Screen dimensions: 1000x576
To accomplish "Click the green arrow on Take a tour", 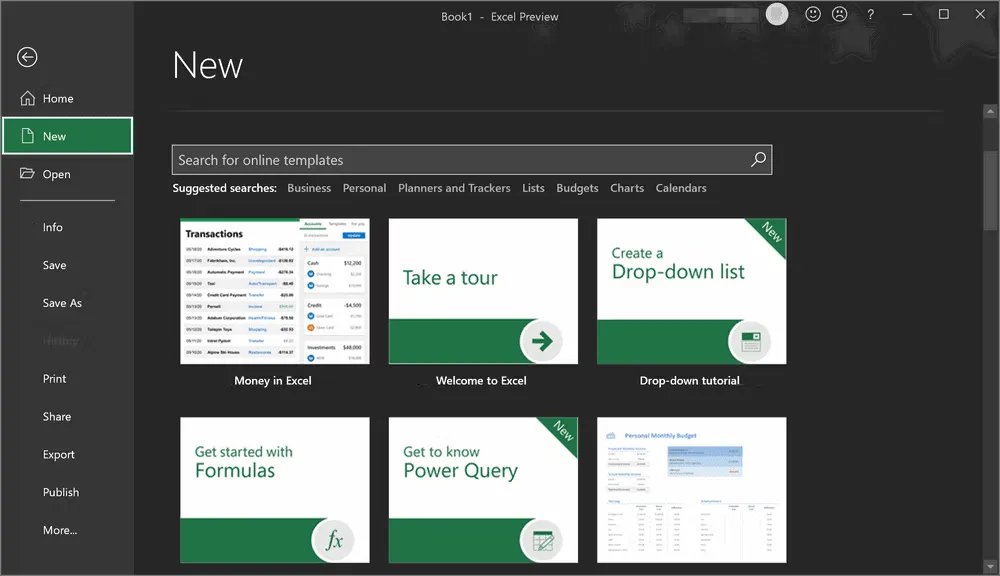I will click(x=542, y=342).
